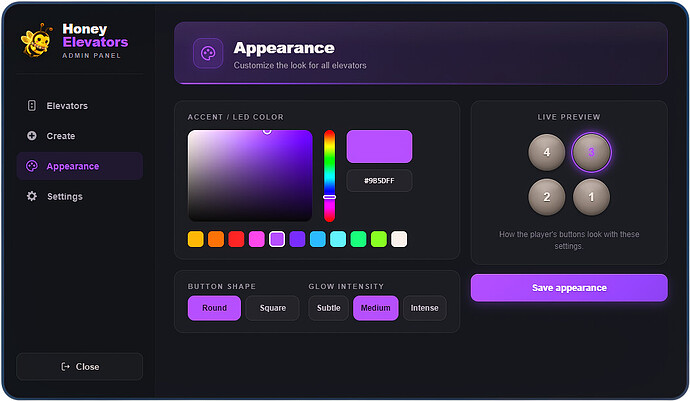Screen dimensions: 690x401
Task: Click the exit icon on the Close button
Action: [65, 367]
